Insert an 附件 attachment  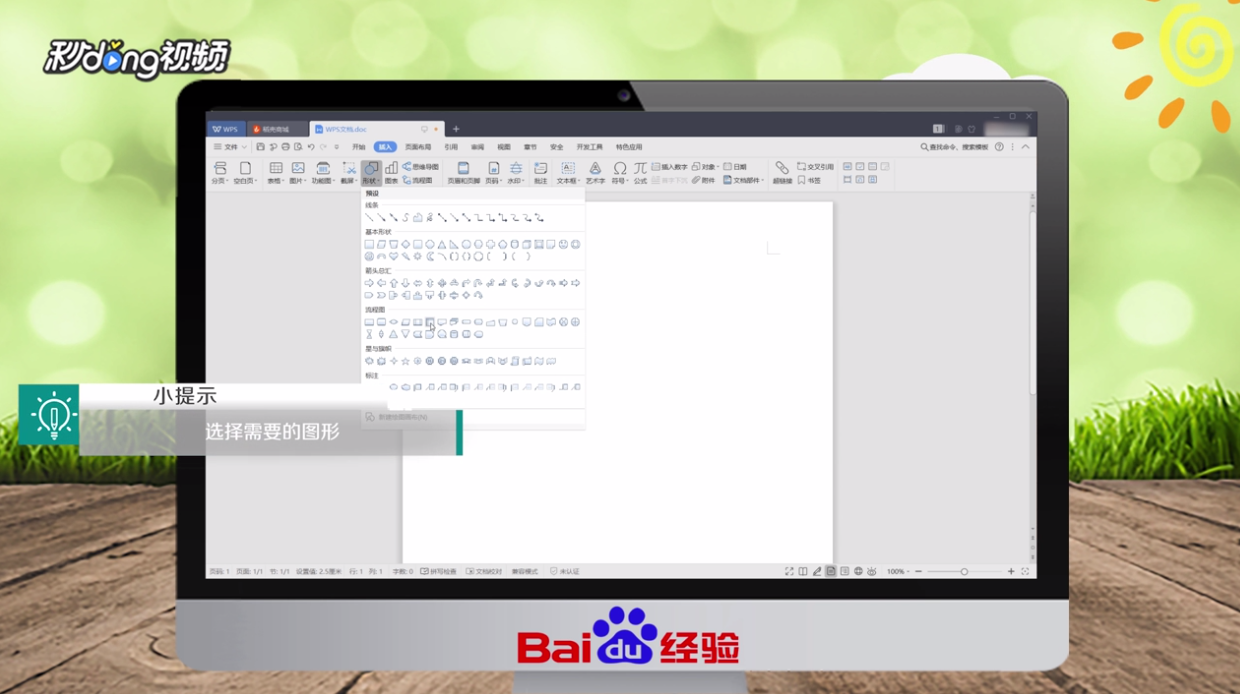pyautogui.click(x=704, y=180)
